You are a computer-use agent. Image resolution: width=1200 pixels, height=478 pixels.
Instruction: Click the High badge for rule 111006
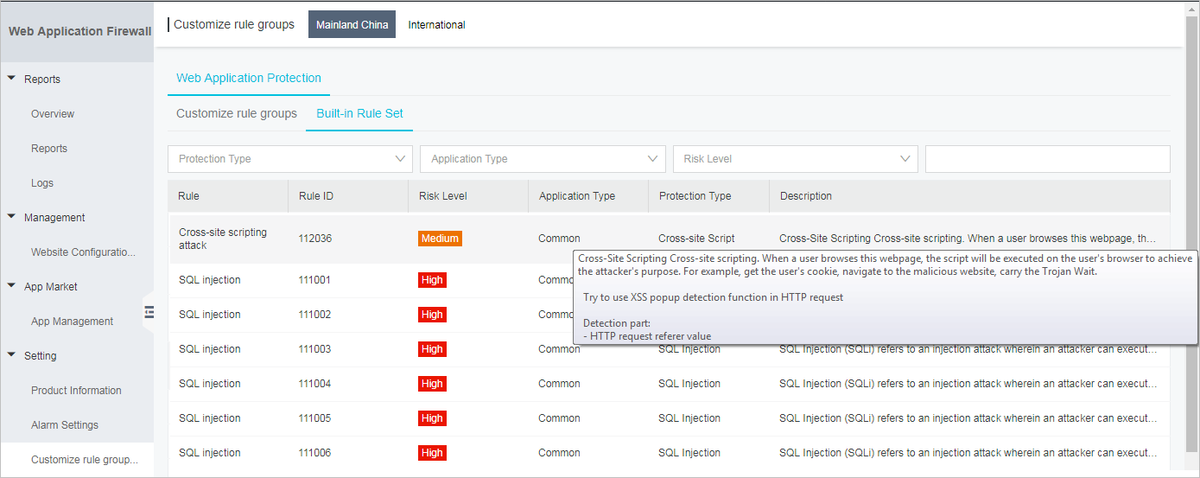point(432,453)
